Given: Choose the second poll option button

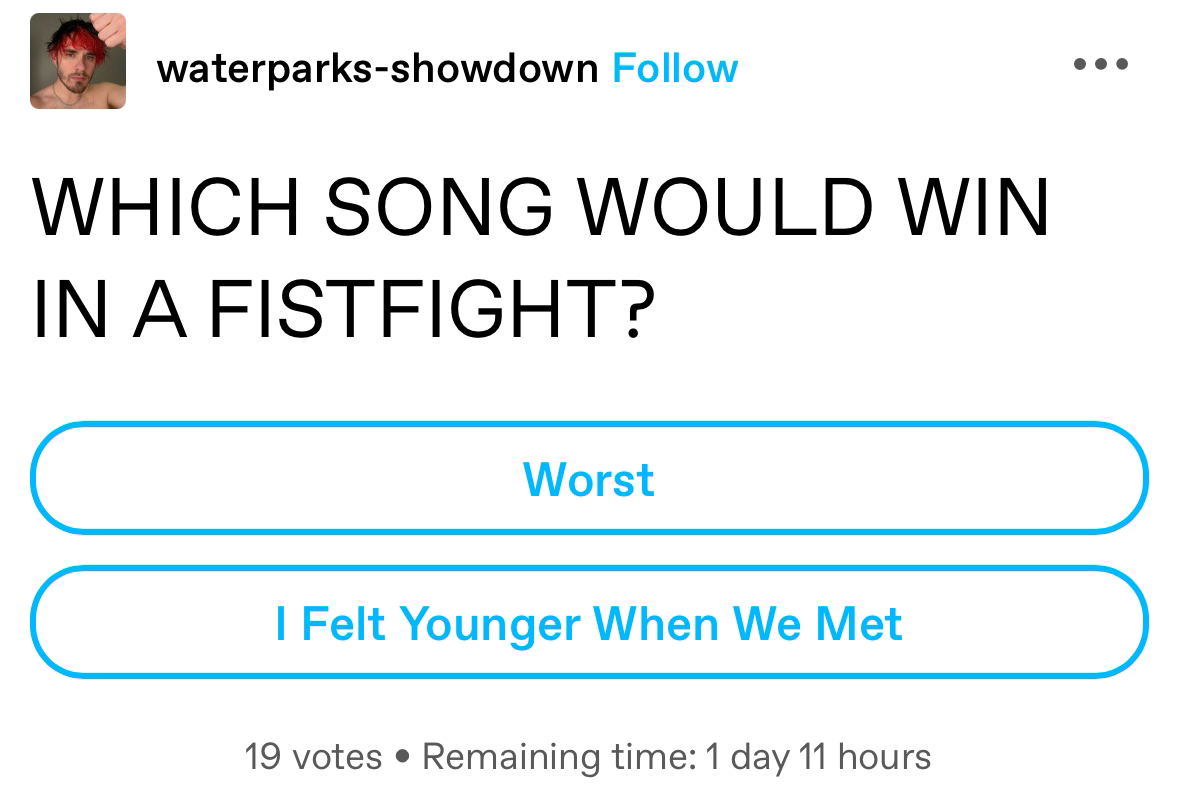Looking at the screenshot, I should pyautogui.click(x=589, y=622).
